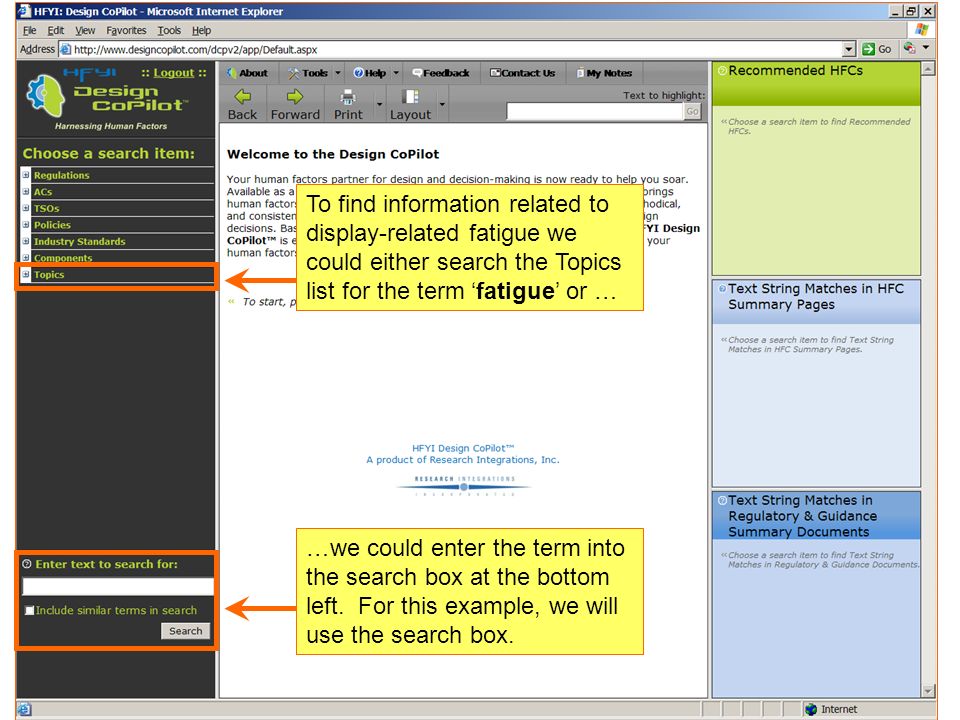Open the About toolbar item
960x720 pixels.
(248, 73)
